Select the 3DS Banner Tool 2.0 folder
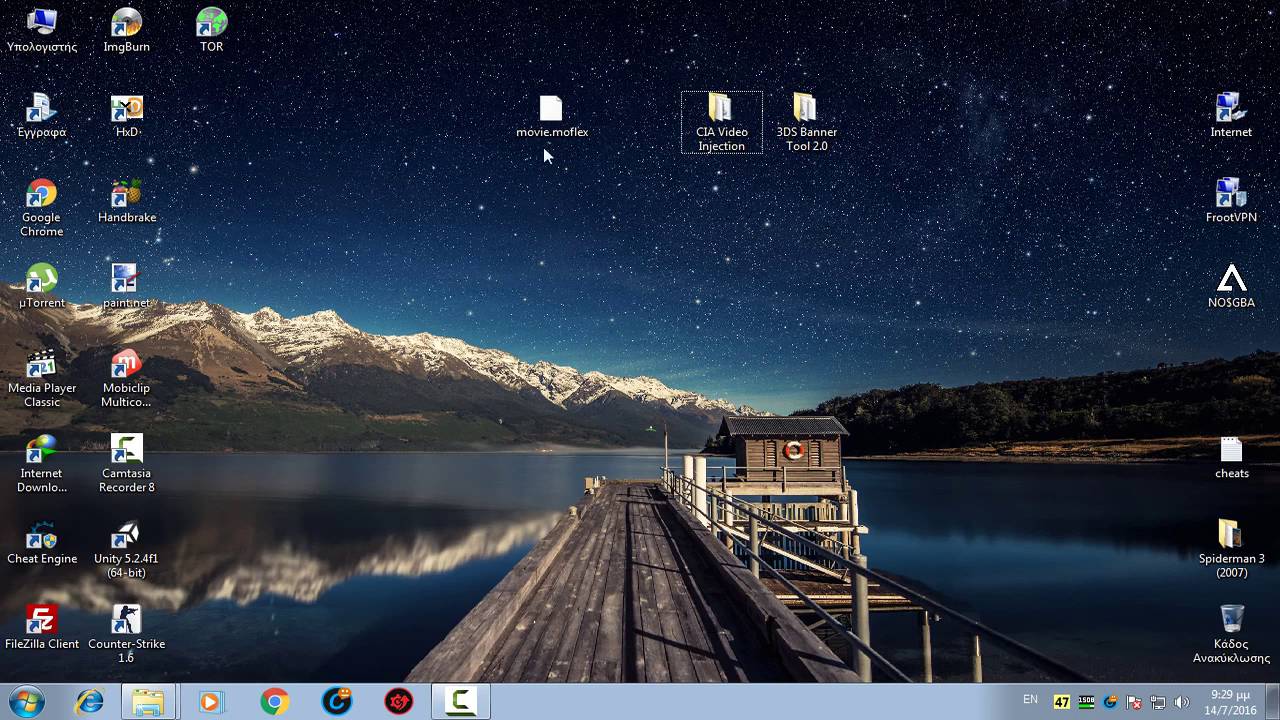The image size is (1280, 720). click(x=806, y=123)
